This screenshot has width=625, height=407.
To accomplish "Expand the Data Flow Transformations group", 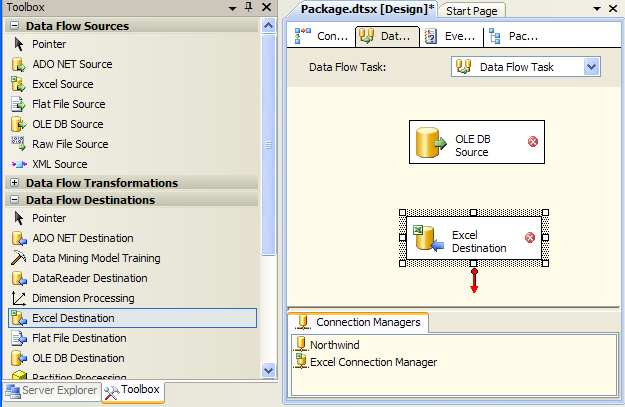I will [14, 183].
